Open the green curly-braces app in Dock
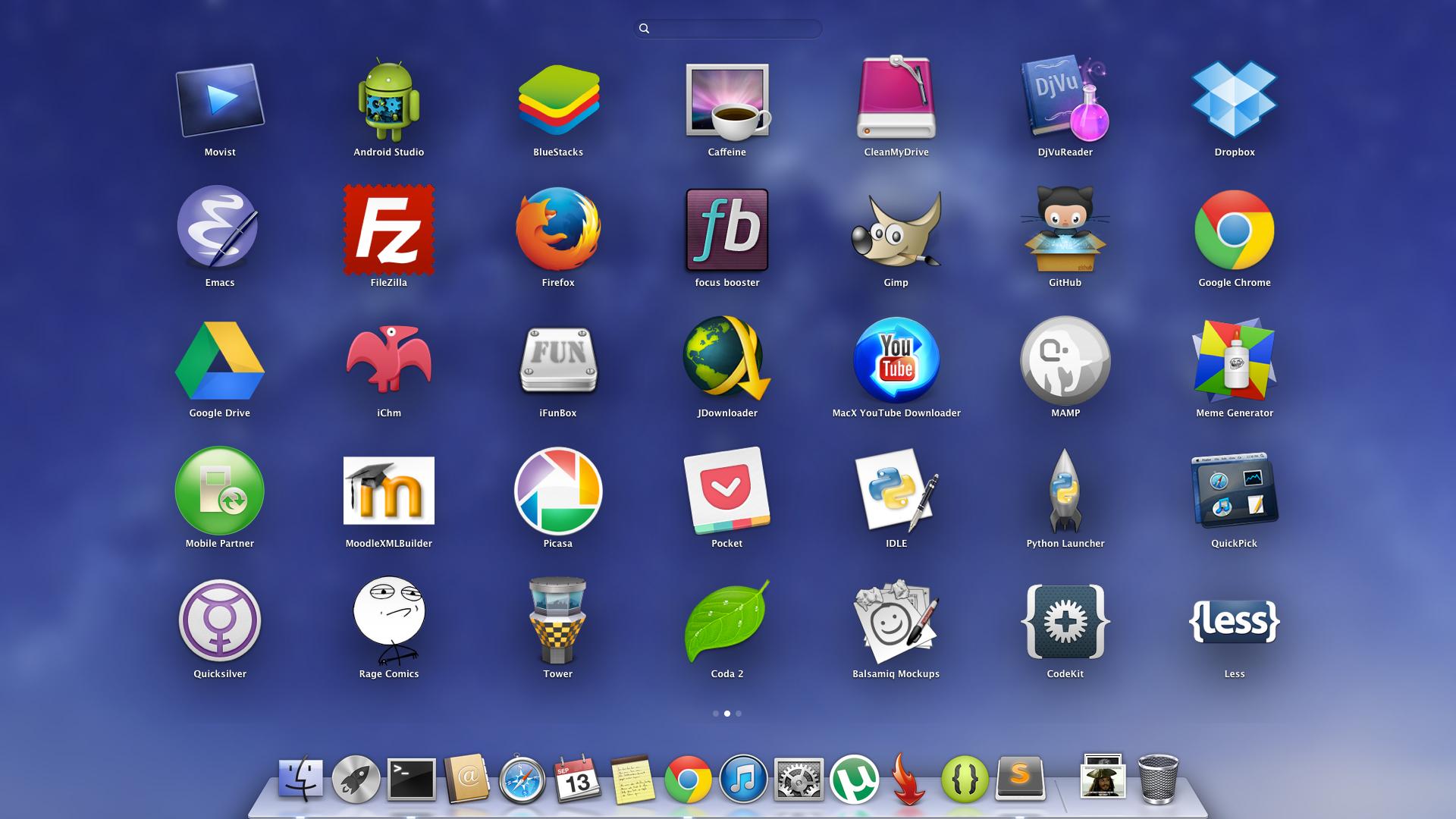This screenshot has width=1456, height=819. [x=965, y=780]
